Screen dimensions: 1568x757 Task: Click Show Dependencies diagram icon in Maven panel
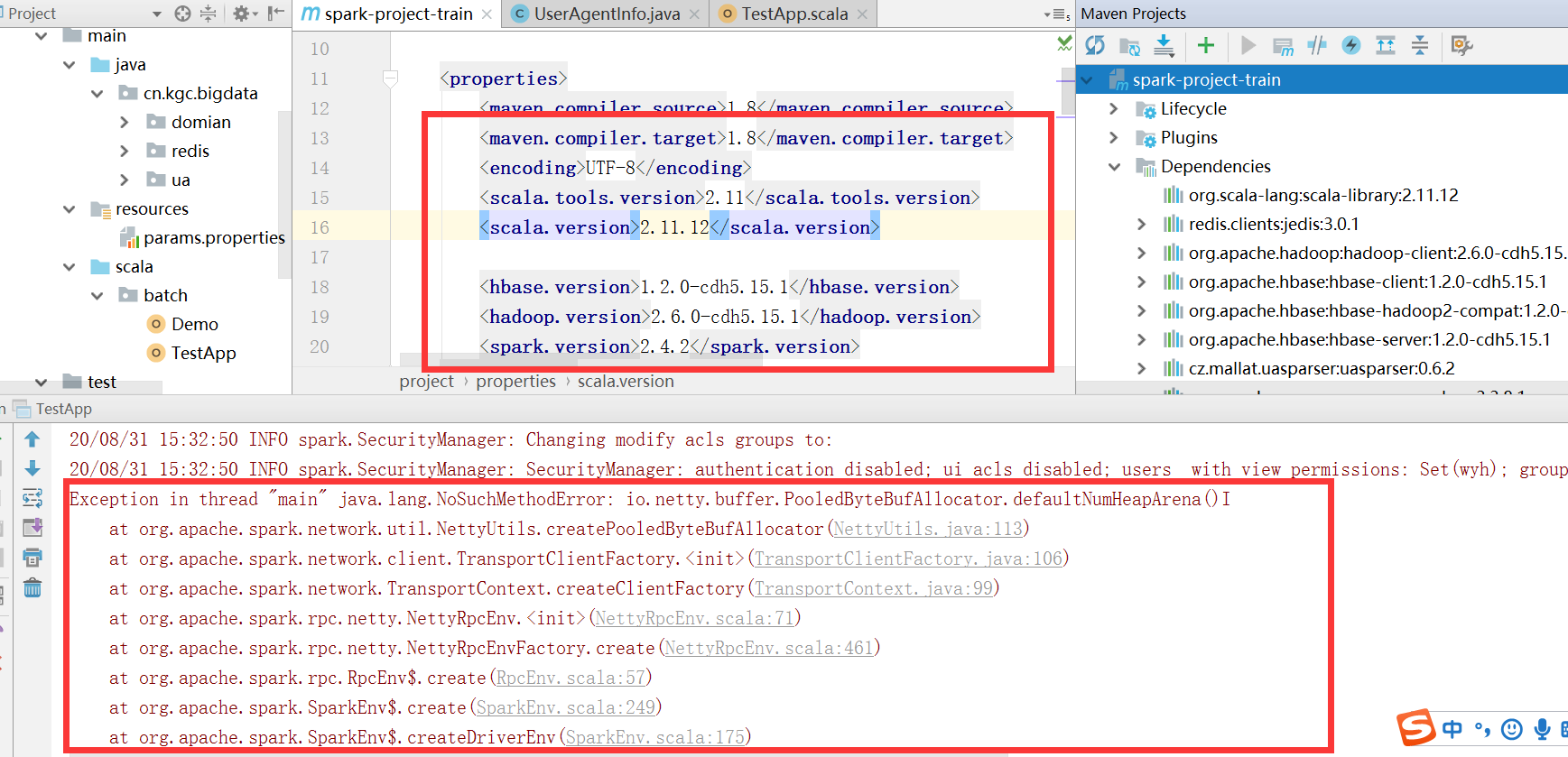1386,45
